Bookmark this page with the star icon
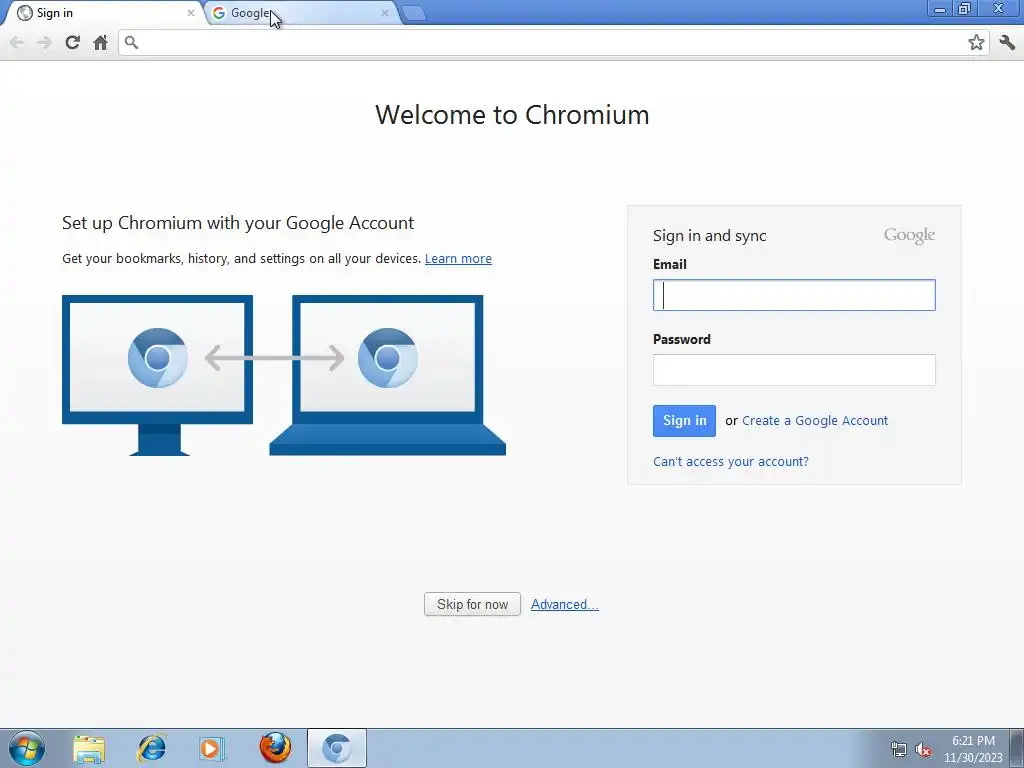The image size is (1024, 768). (976, 42)
